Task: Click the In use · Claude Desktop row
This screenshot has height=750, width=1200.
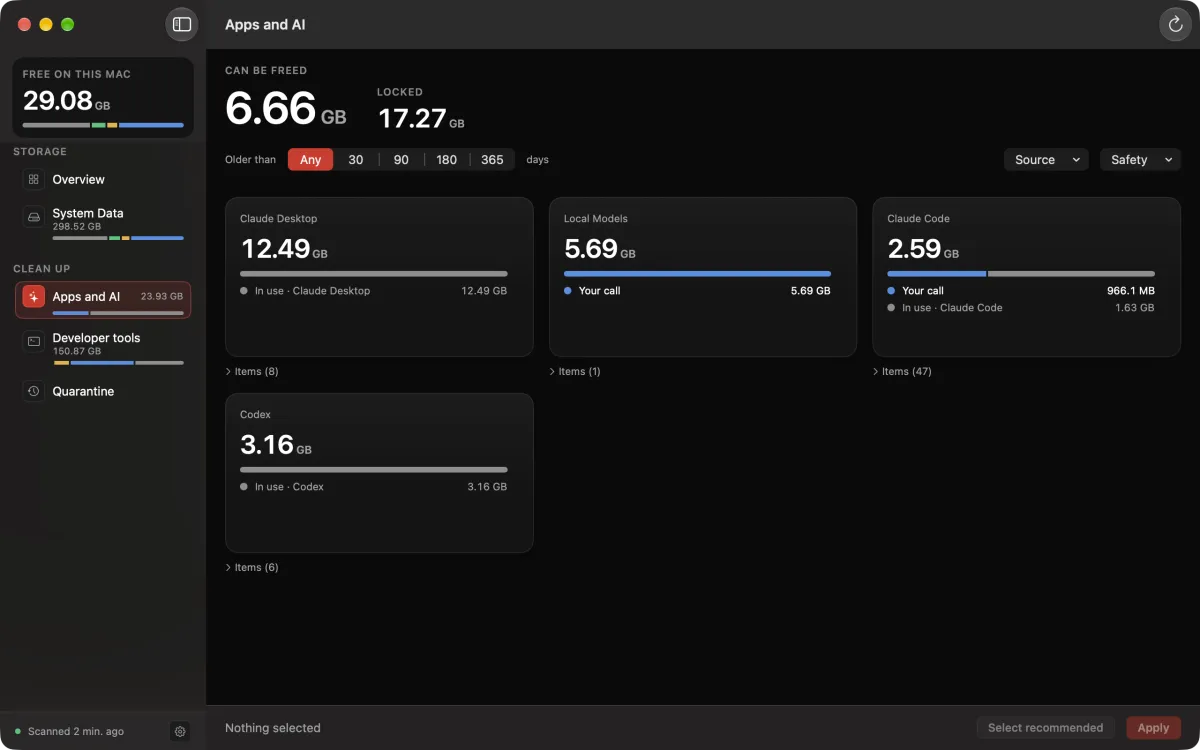Action: point(374,291)
